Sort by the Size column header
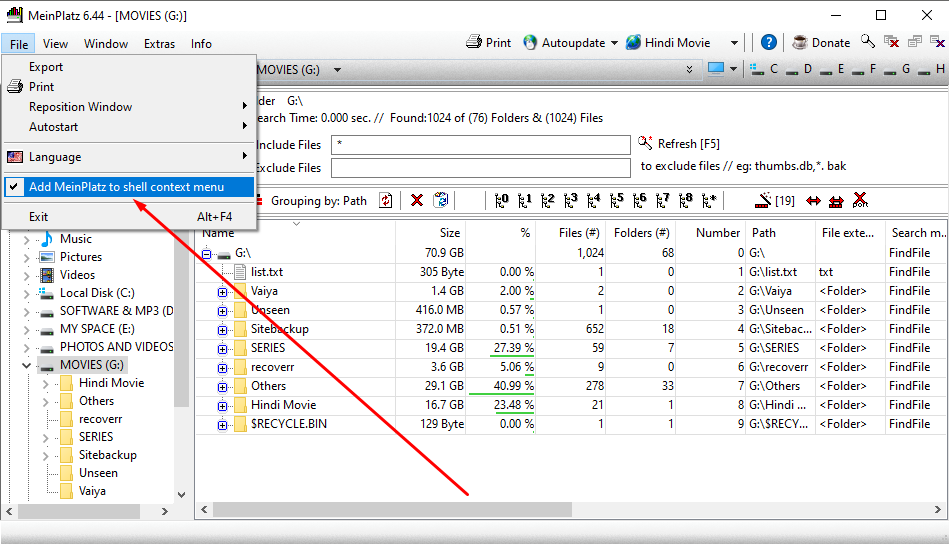The image size is (949, 544). [430, 233]
